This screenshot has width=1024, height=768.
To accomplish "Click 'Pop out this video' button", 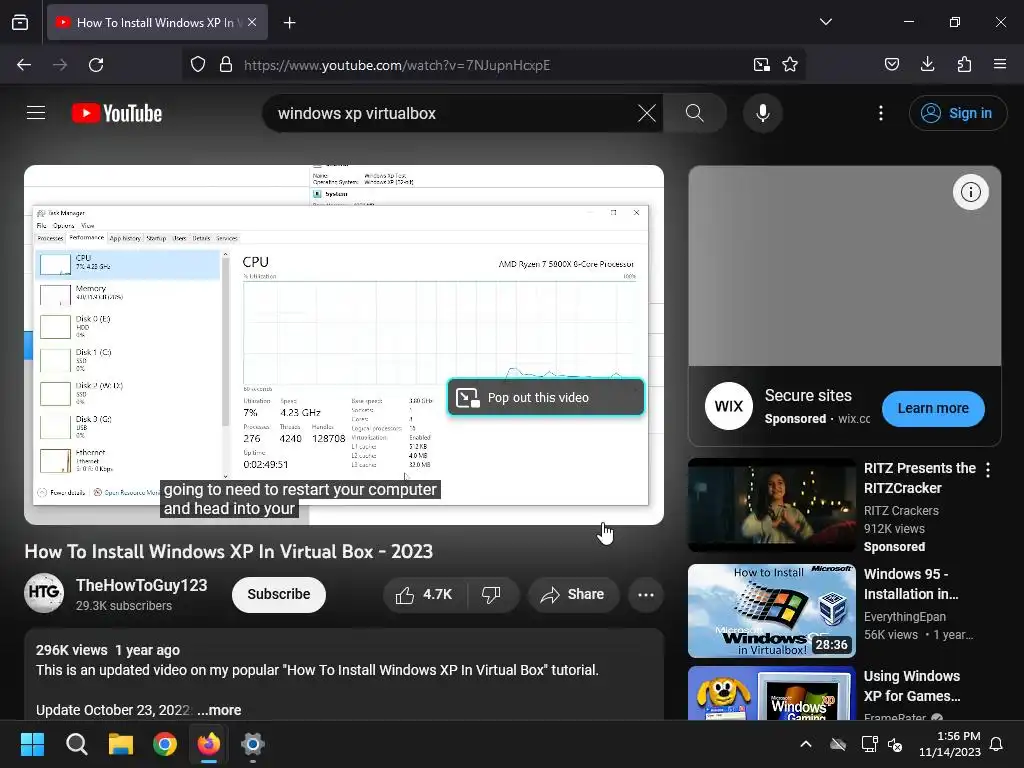I will pyautogui.click(x=546, y=397).
